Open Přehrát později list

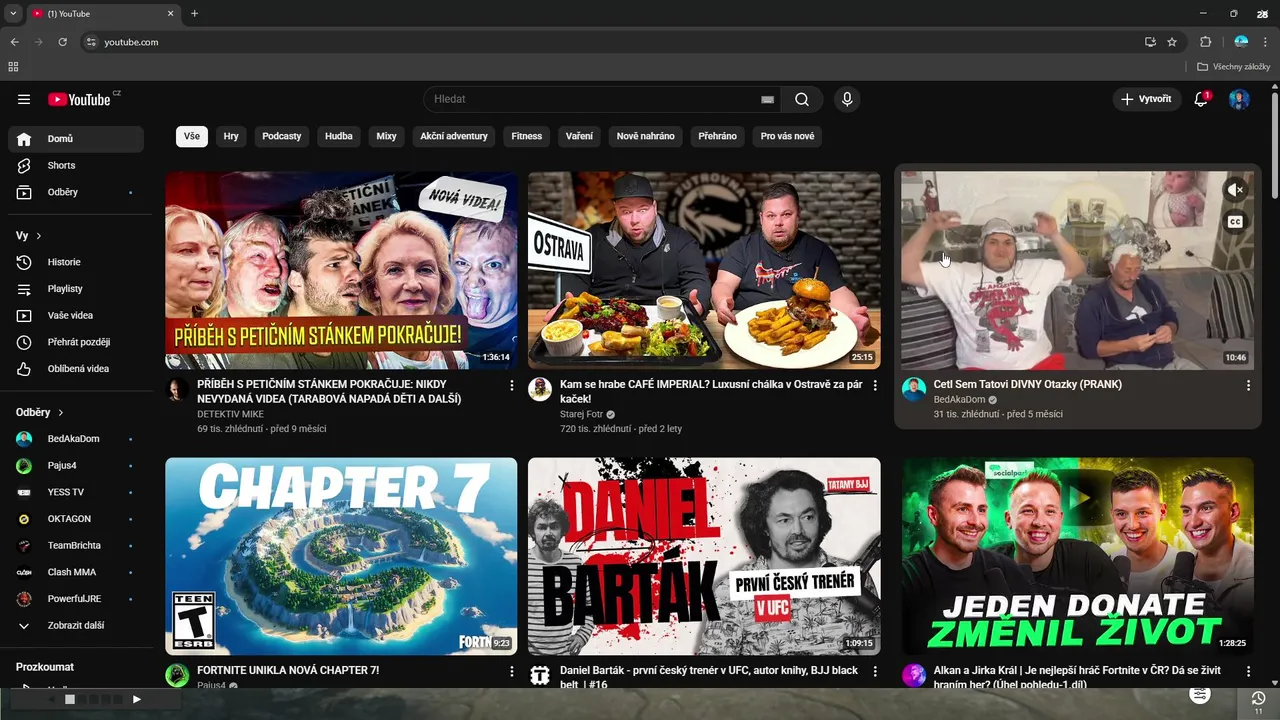click(76, 342)
